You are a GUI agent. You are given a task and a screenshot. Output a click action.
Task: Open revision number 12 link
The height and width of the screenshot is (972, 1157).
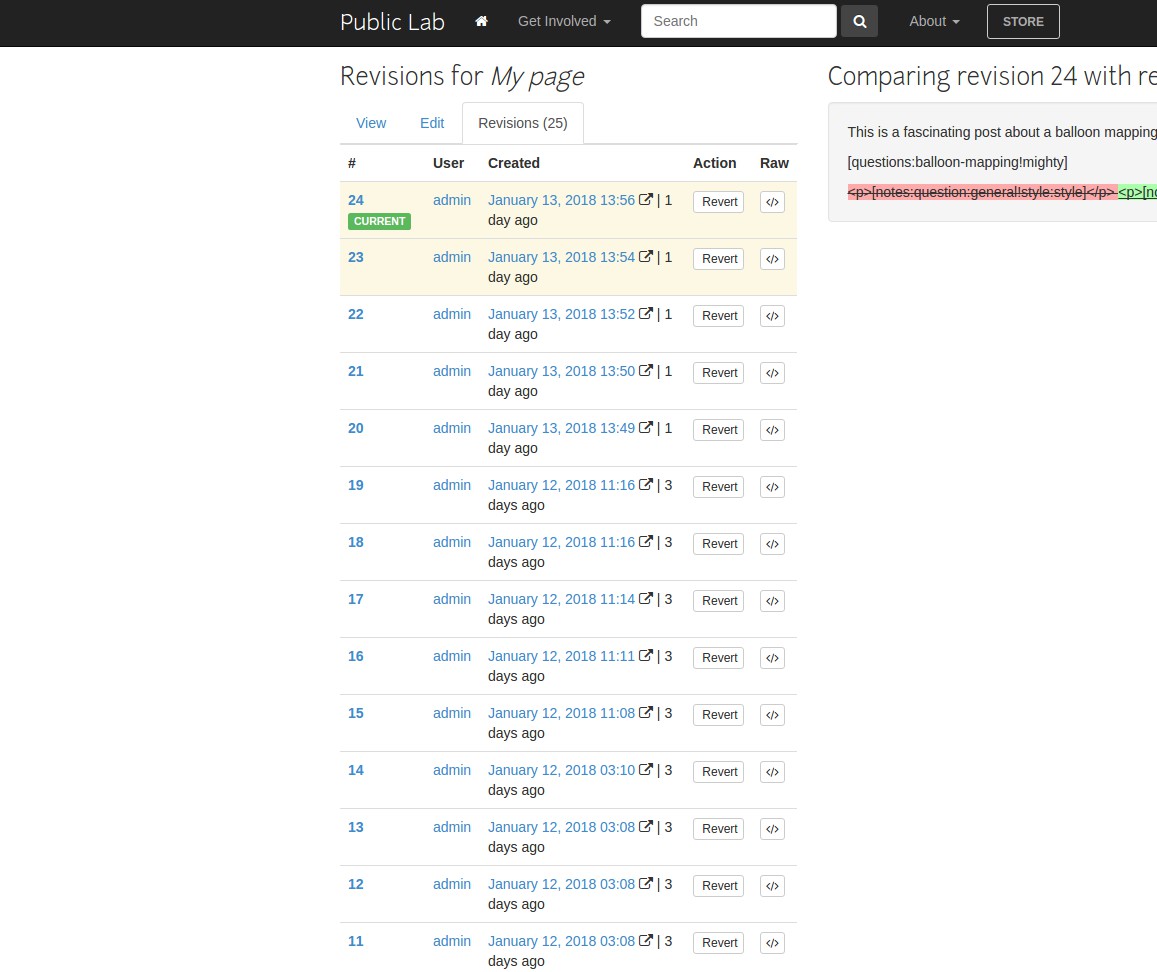(356, 884)
